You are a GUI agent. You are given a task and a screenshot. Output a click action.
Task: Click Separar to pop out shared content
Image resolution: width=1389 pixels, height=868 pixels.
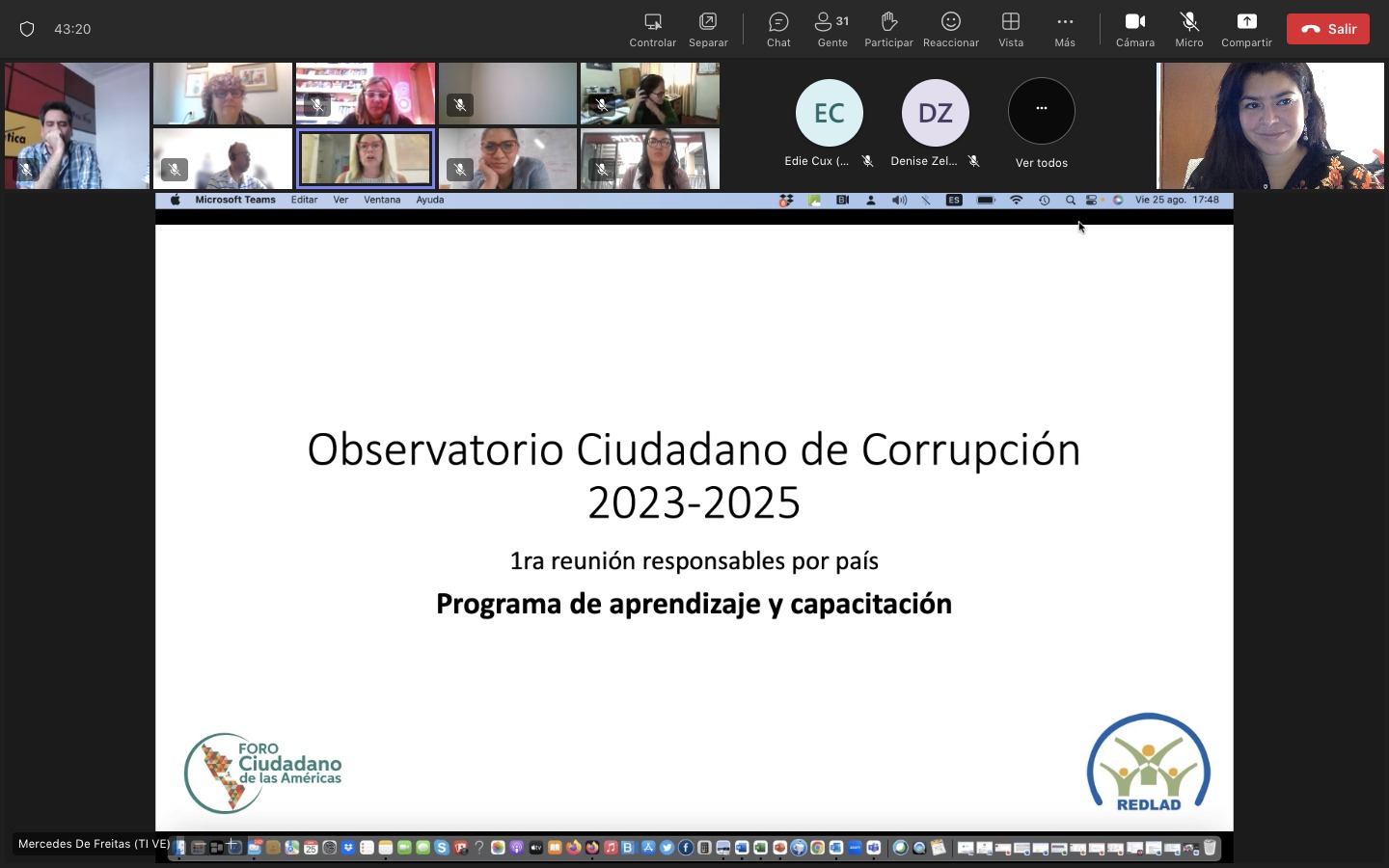coord(708,29)
